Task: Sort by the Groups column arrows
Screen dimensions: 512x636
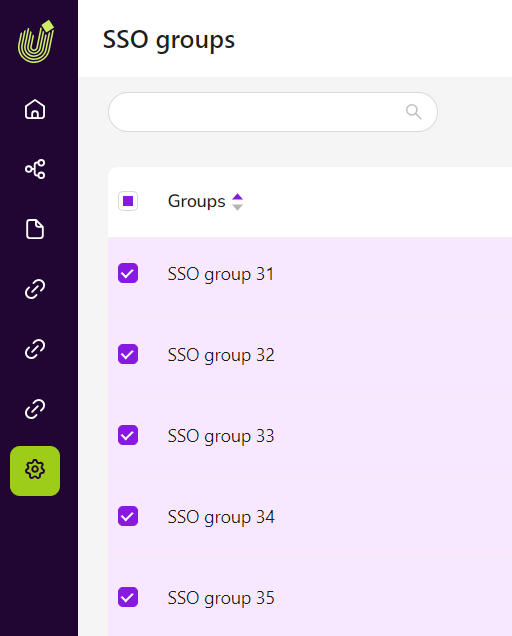Action: pyautogui.click(x=237, y=202)
